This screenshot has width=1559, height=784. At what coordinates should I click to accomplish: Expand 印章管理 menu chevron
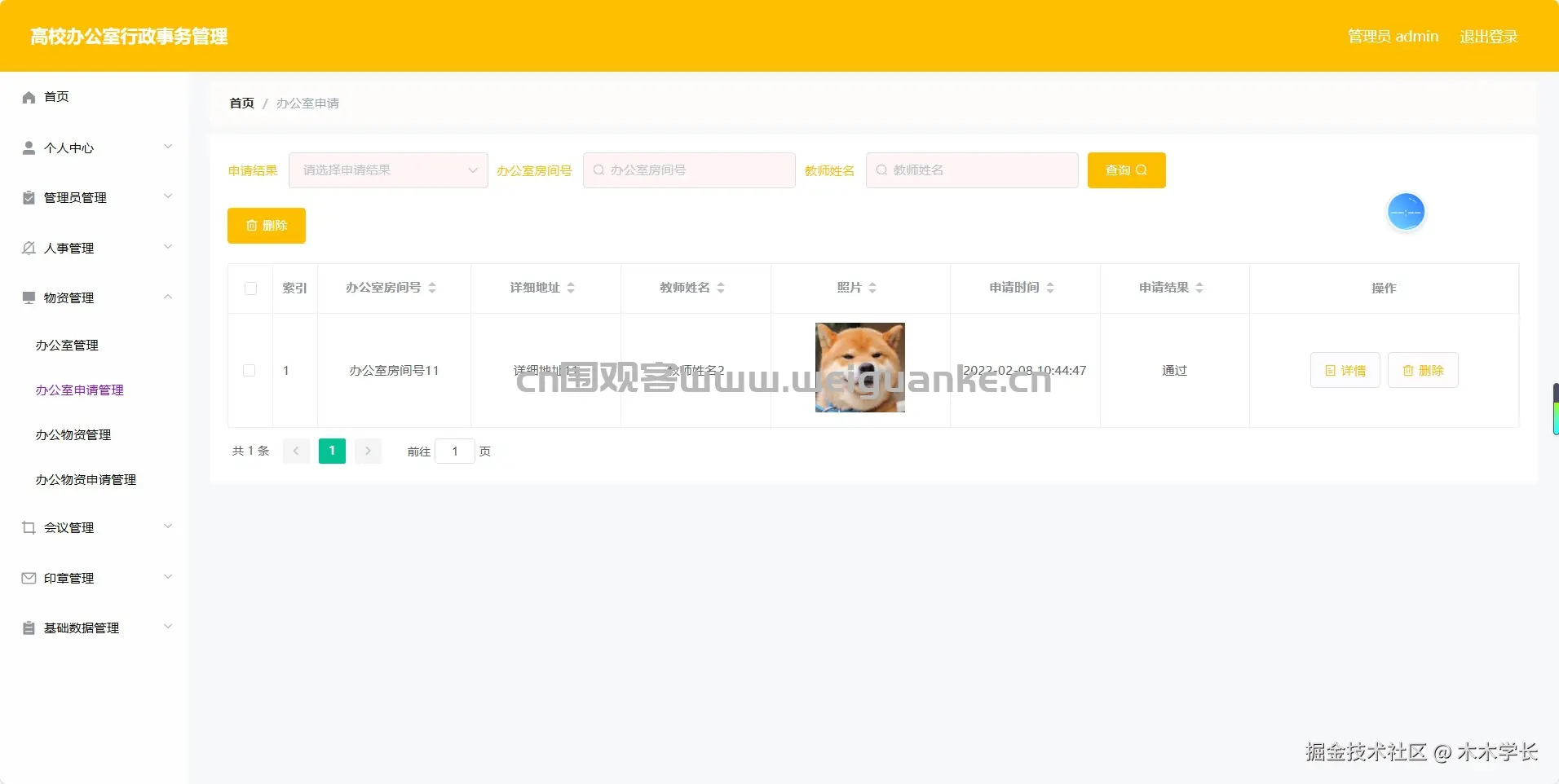click(168, 577)
